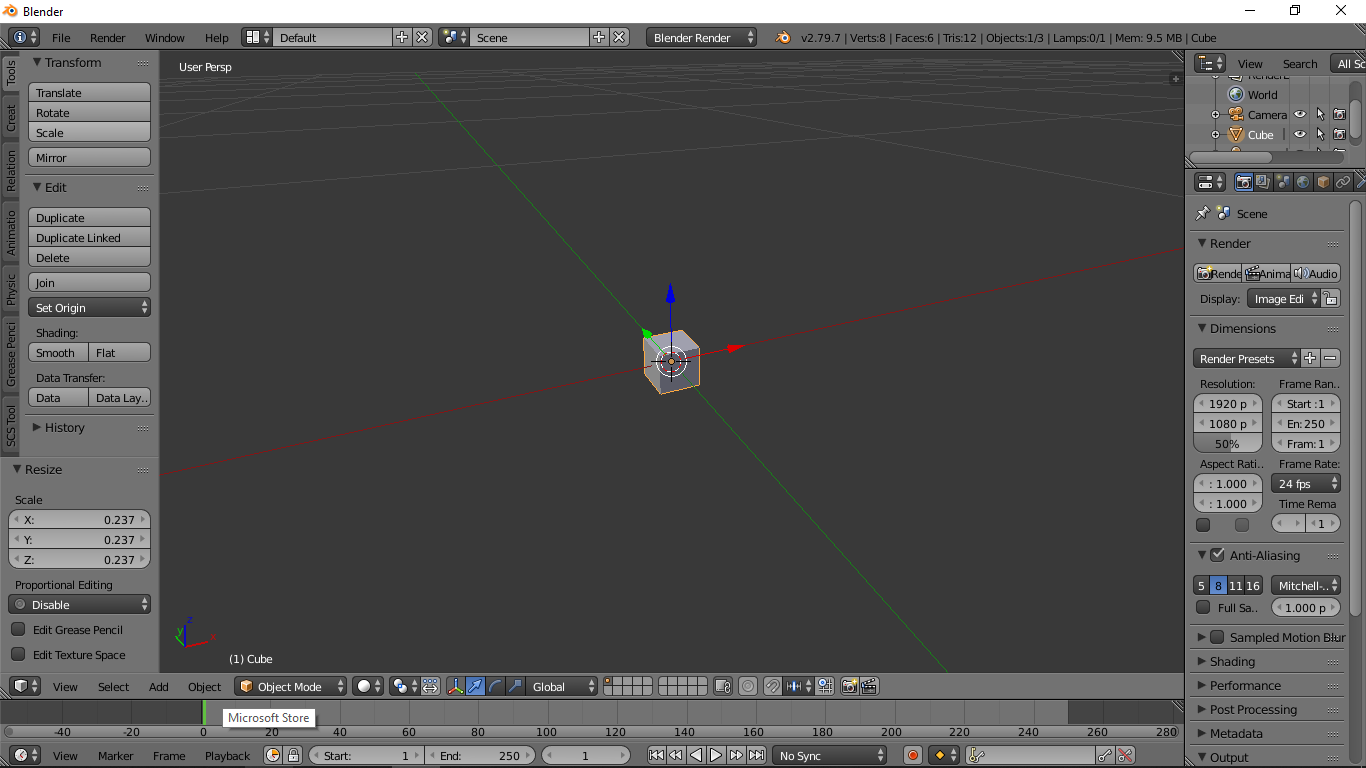This screenshot has width=1366, height=768.
Task: Enable the Full Sample checkbox
Action: pos(1203,607)
